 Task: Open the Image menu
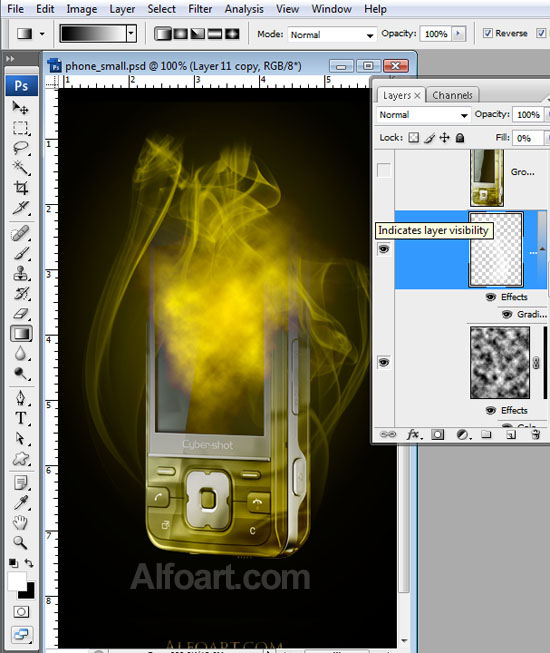(82, 9)
